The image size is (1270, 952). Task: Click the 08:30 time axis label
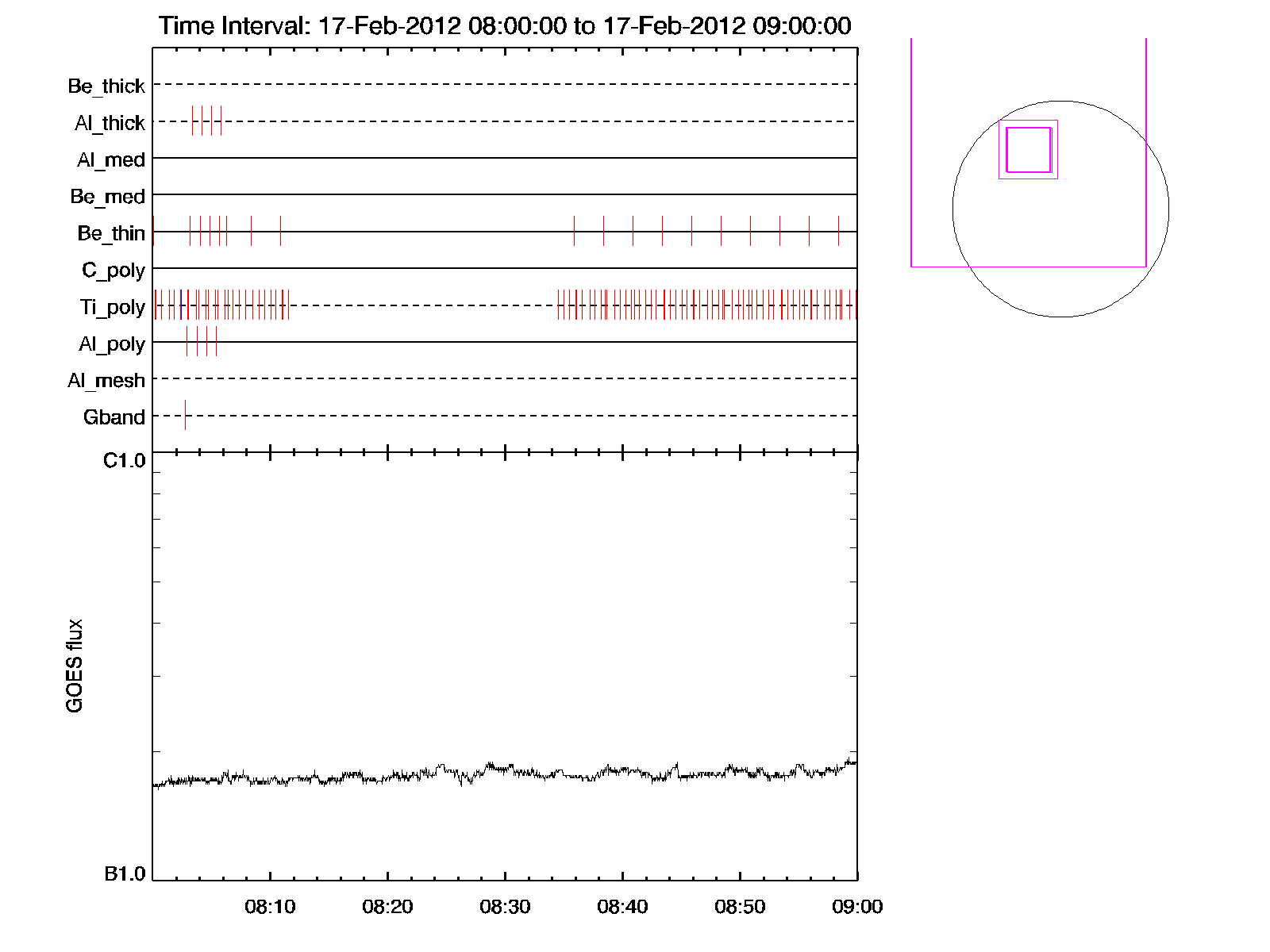click(x=505, y=907)
